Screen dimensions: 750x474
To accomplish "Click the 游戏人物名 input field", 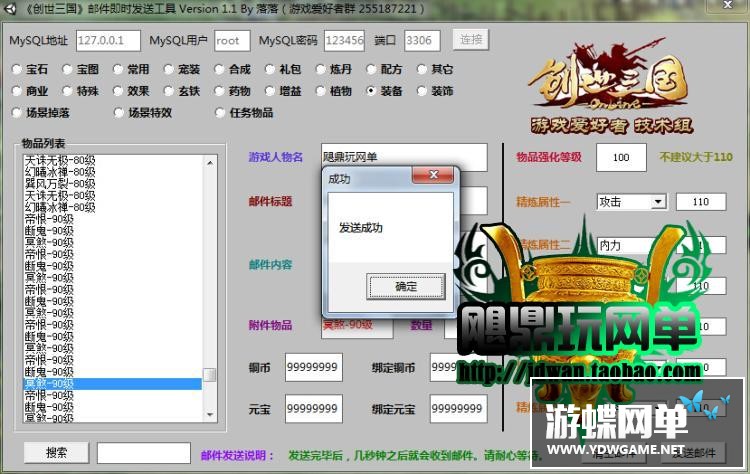I will (404, 157).
